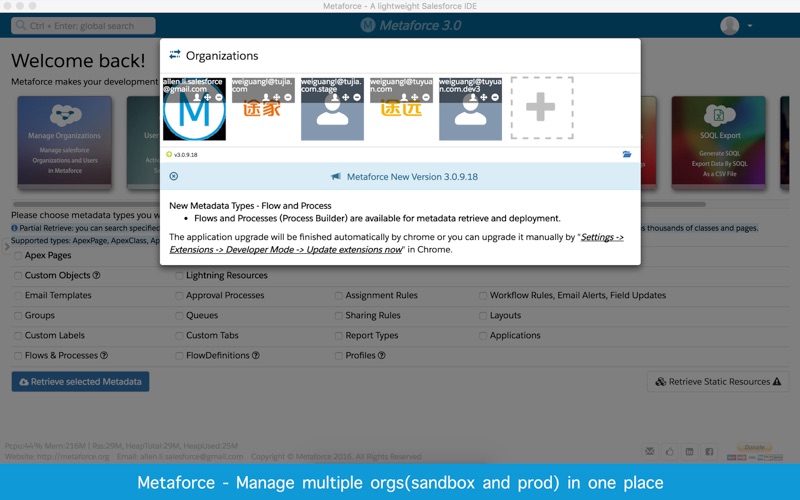
Task: Tick the Layouts checkbox
Action: tap(483, 316)
